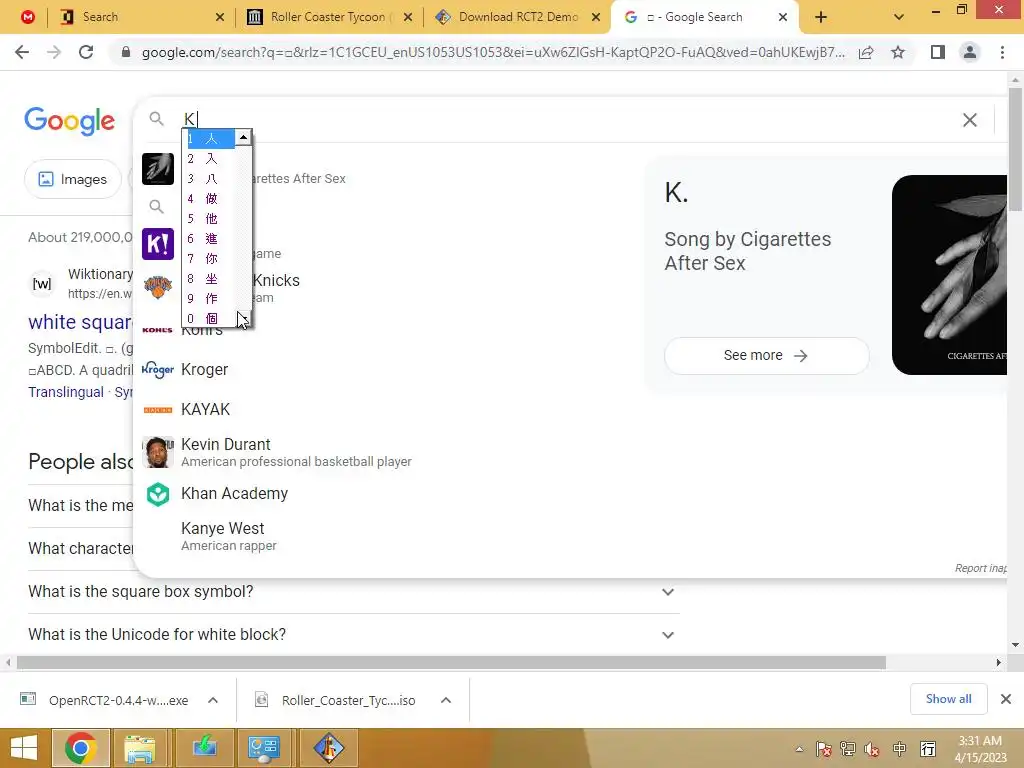Click the Khan Academy logo icon

(158, 494)
